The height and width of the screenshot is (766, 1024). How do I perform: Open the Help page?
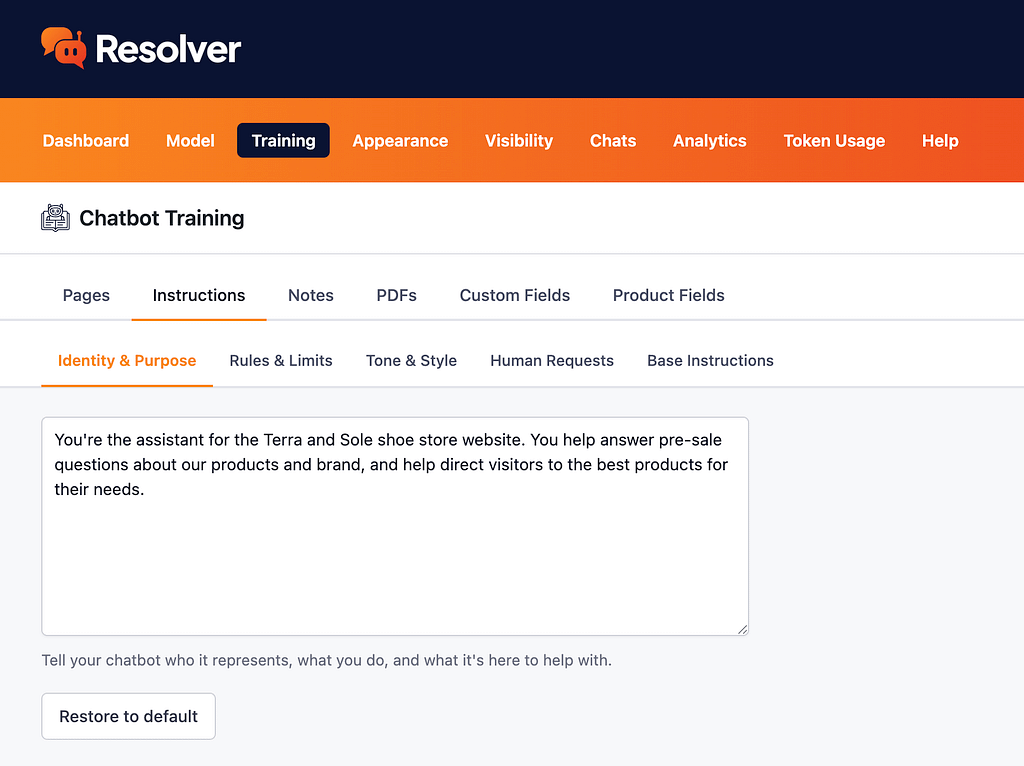point(940,140)
